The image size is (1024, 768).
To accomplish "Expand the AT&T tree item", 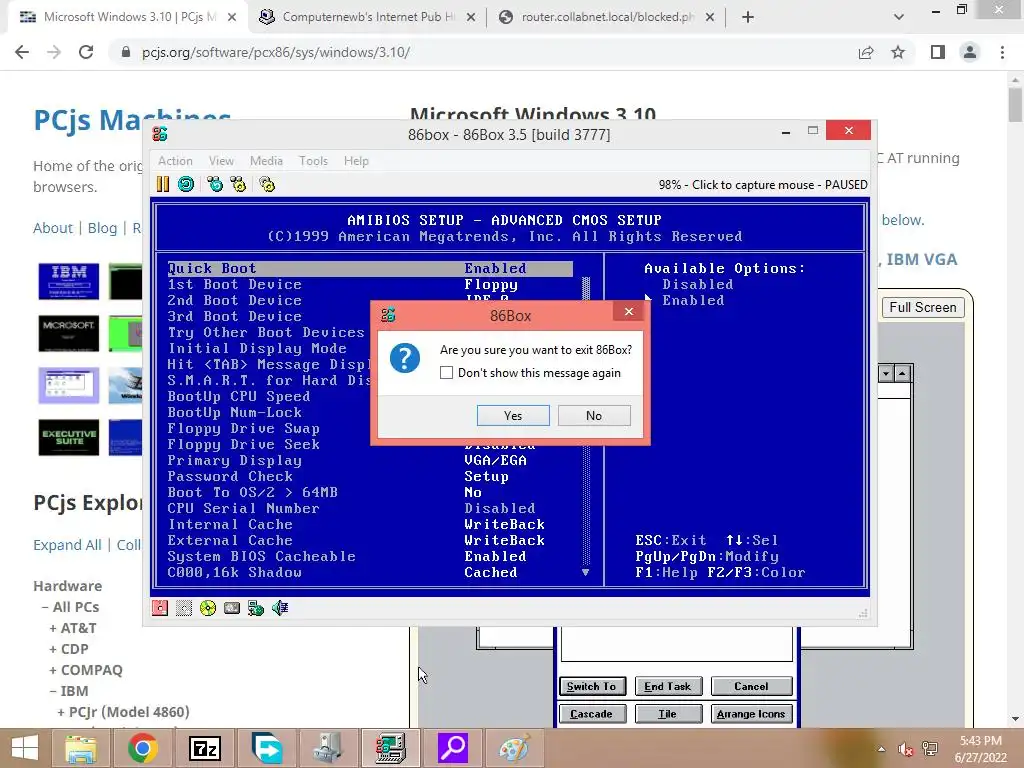I will pos(72,628).
